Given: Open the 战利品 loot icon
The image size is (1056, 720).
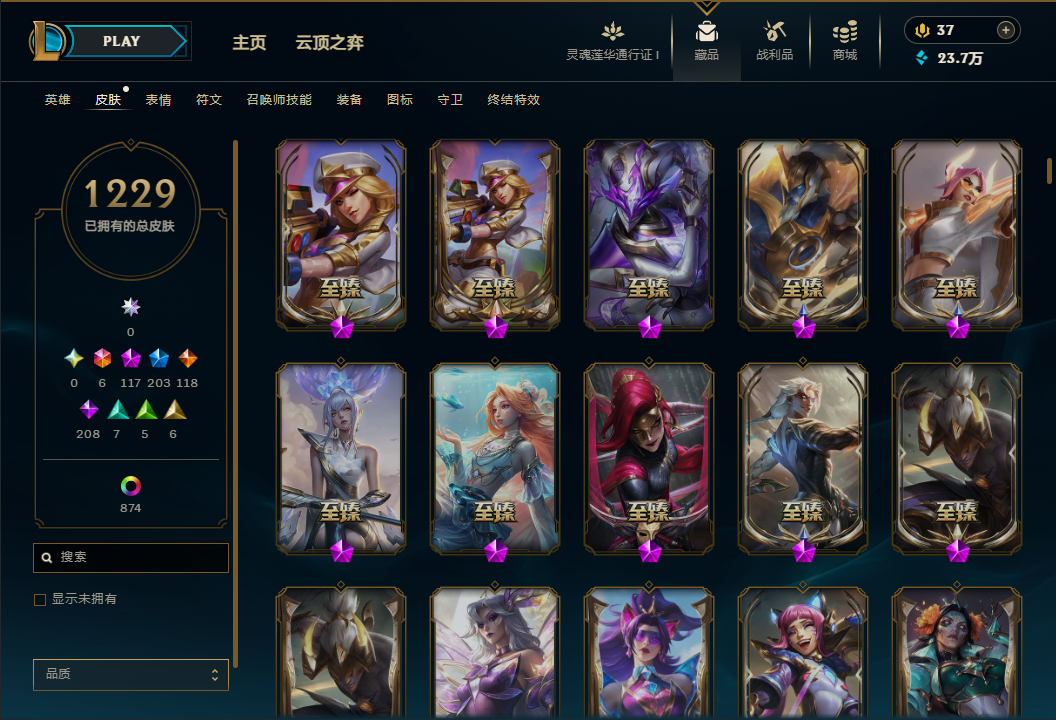Looking at the screenshot, I should tap(774, 31).
